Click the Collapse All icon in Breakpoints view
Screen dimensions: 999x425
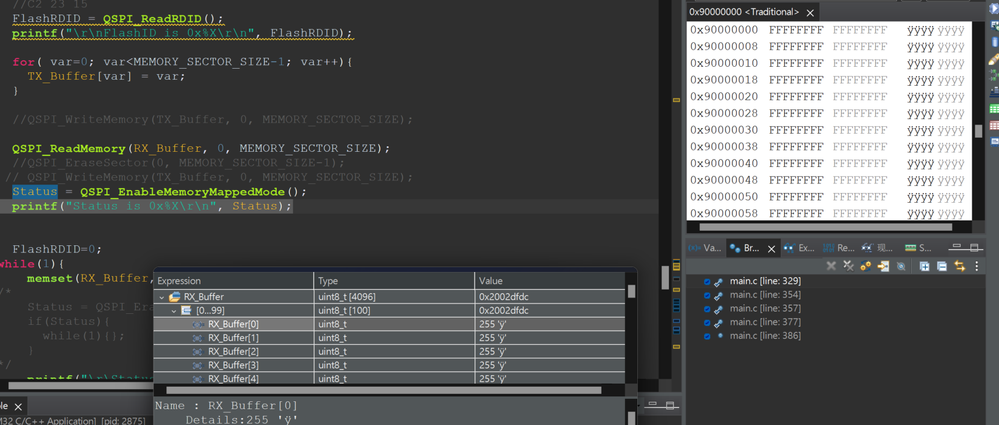pyautogui.click(x=942, y=266)
